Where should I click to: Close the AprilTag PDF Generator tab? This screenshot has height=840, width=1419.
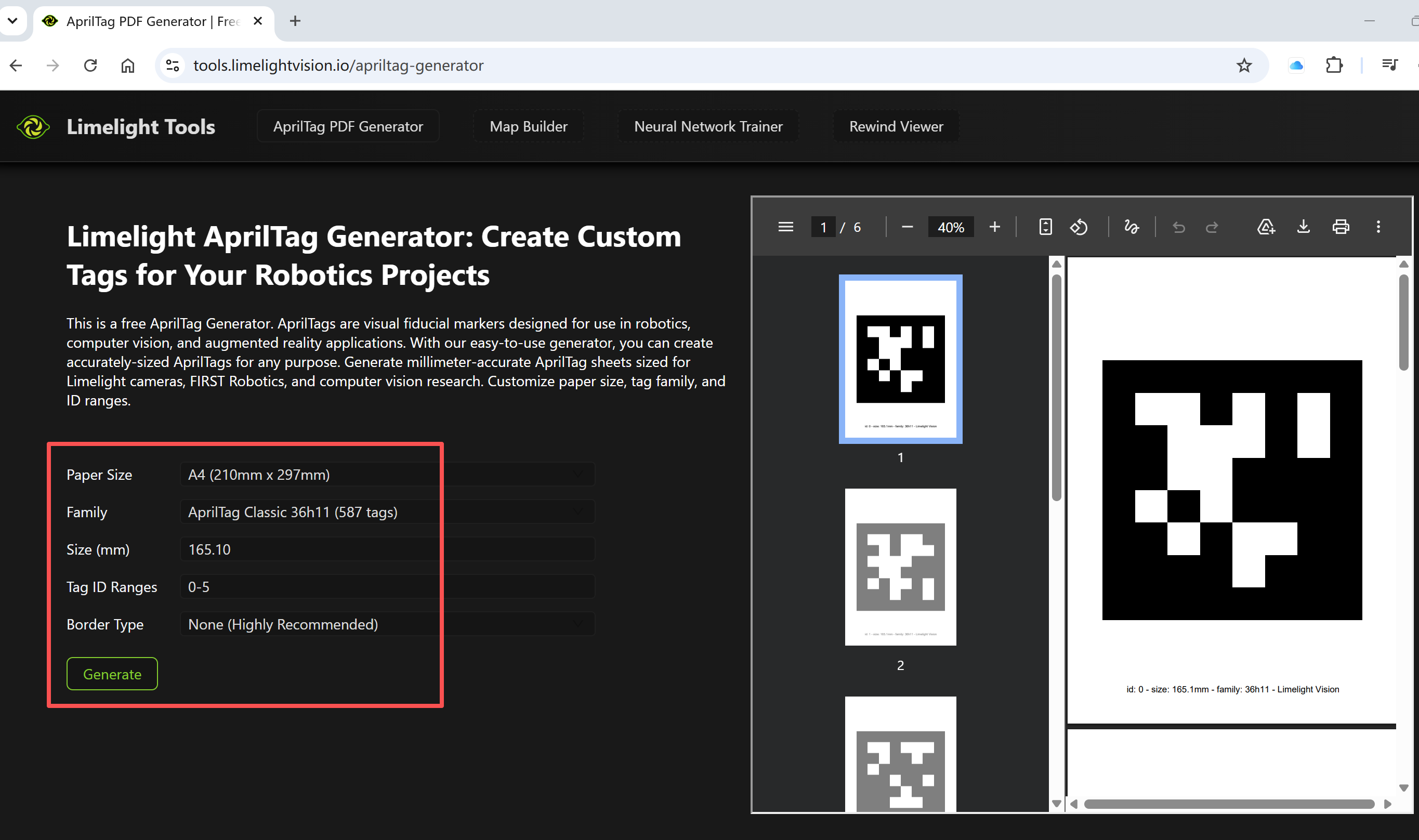(257, 21)
